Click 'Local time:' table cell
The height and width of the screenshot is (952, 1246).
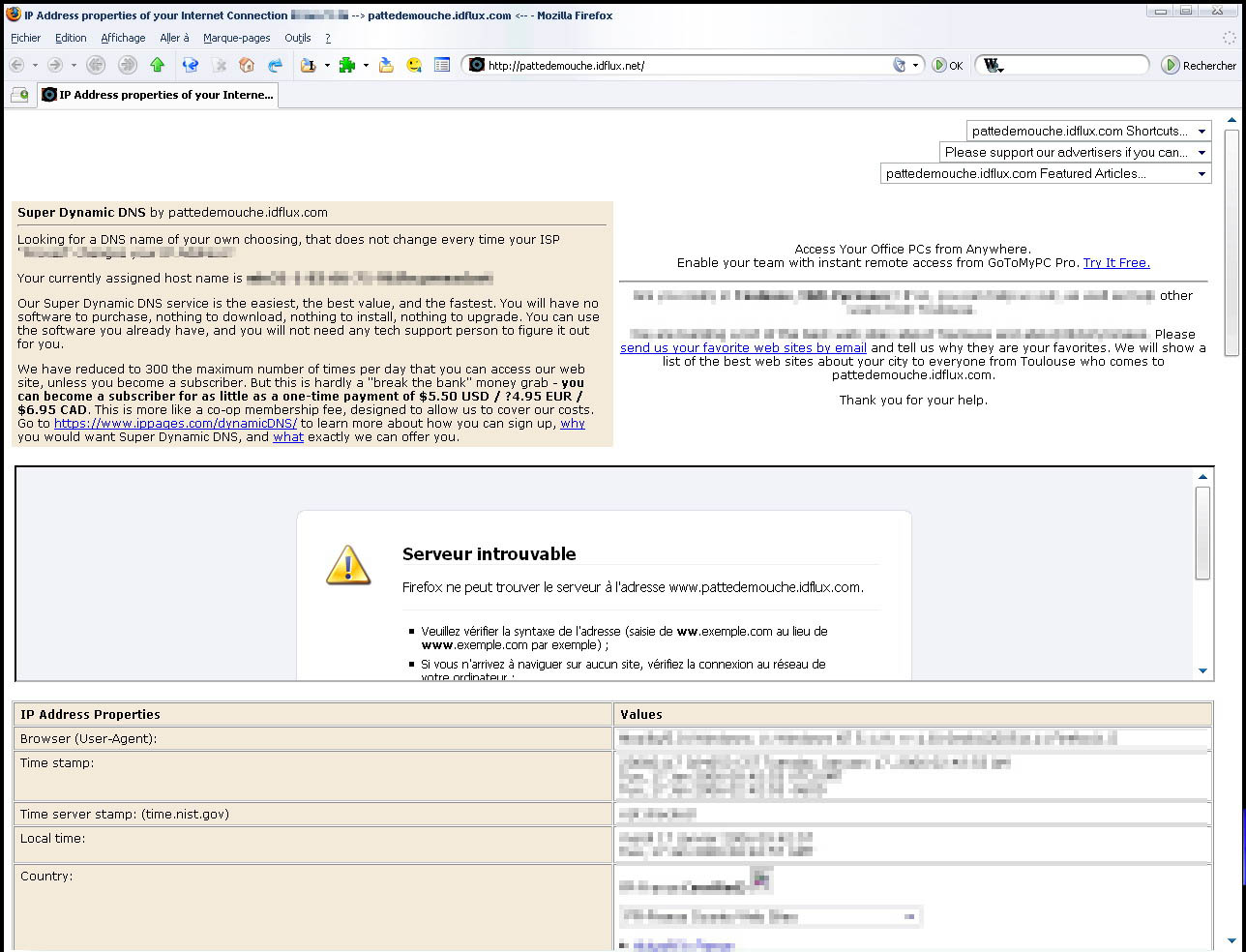(x=313, y=845)
